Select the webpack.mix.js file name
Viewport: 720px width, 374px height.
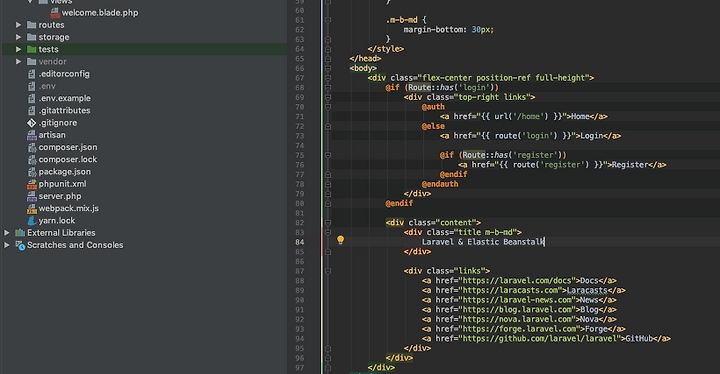coord(68,209)
